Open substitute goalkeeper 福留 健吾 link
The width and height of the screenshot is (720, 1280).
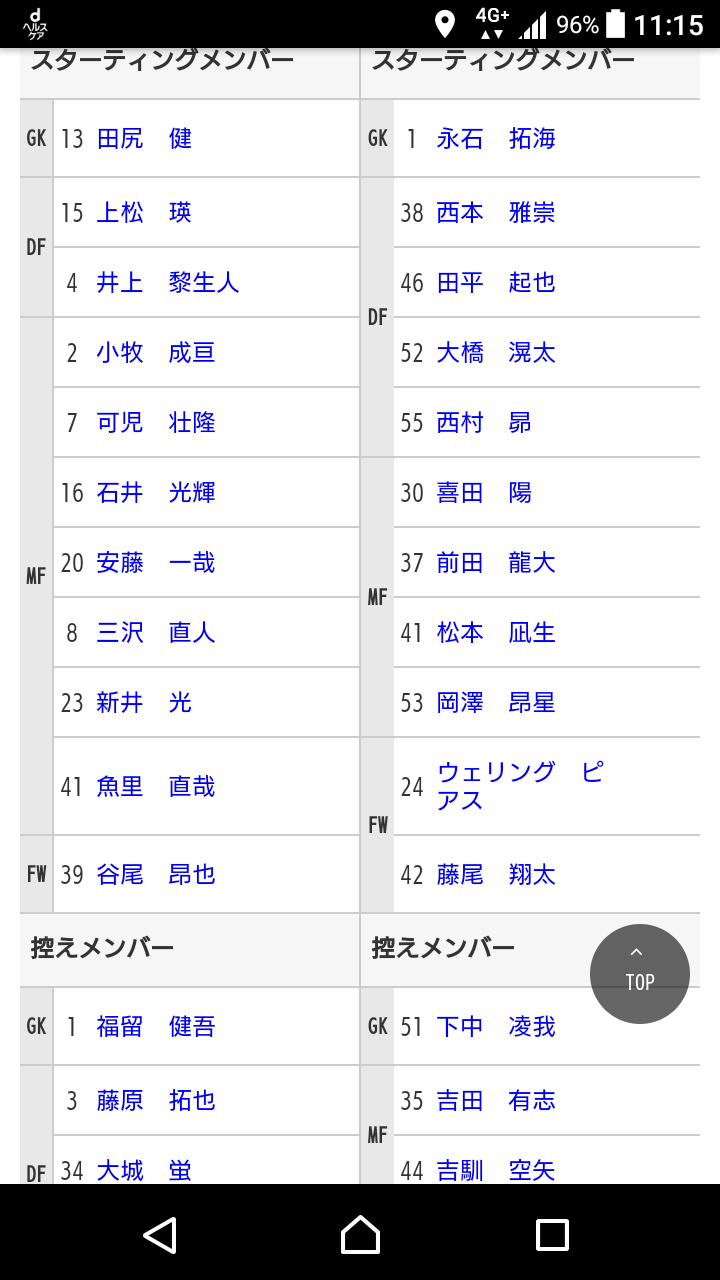point(155,1027)
